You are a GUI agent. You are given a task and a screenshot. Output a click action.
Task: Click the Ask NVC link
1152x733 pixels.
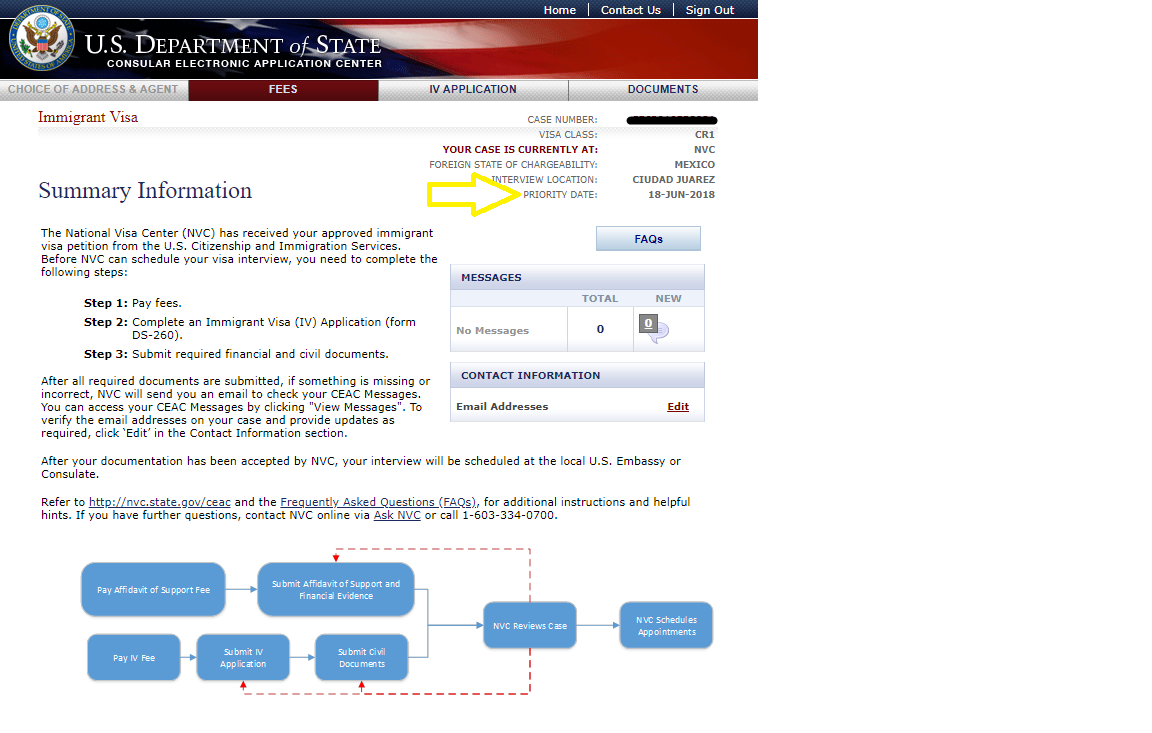(397, 516)
